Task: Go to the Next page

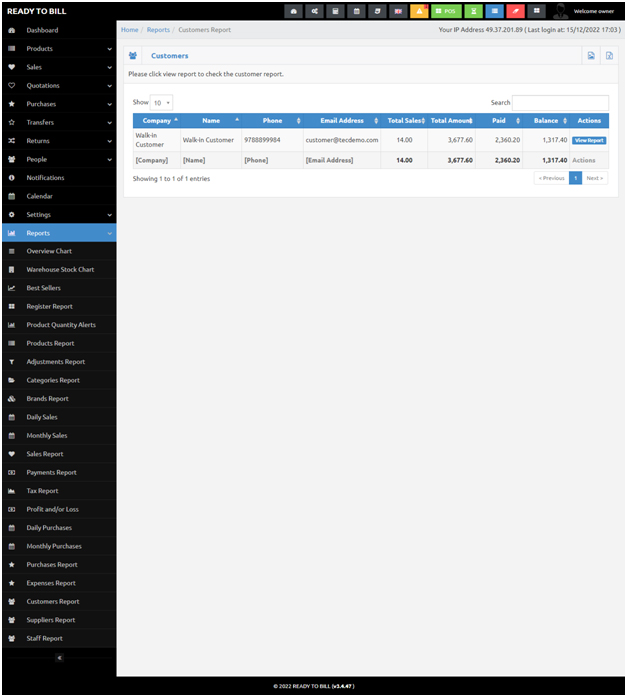Action: tap(595, 178)
